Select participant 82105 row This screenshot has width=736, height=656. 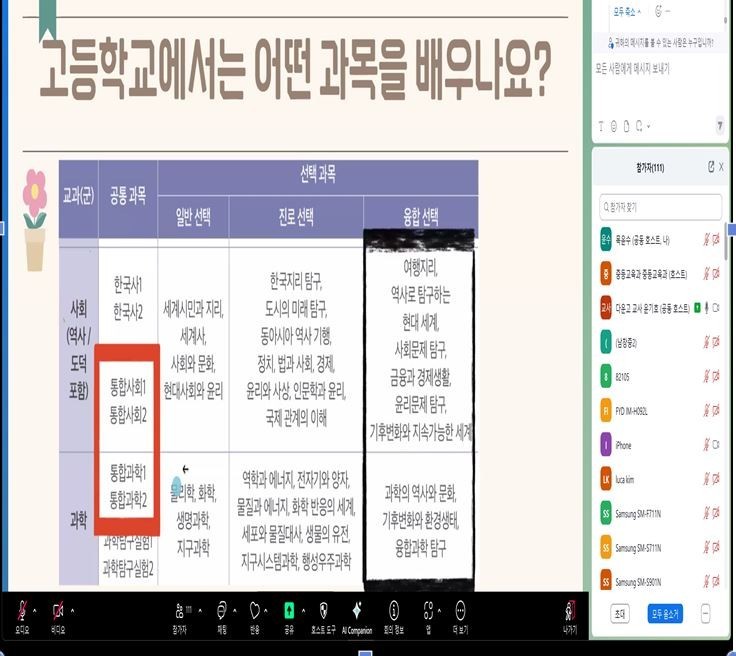coord(660,376)
